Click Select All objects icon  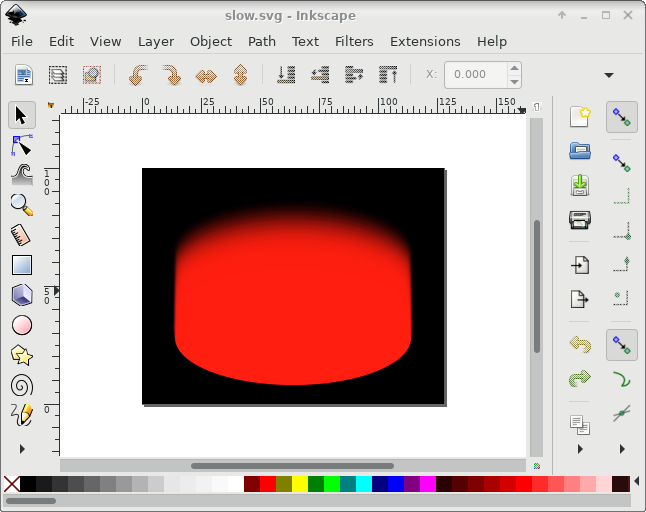click(x=24, y=75)
